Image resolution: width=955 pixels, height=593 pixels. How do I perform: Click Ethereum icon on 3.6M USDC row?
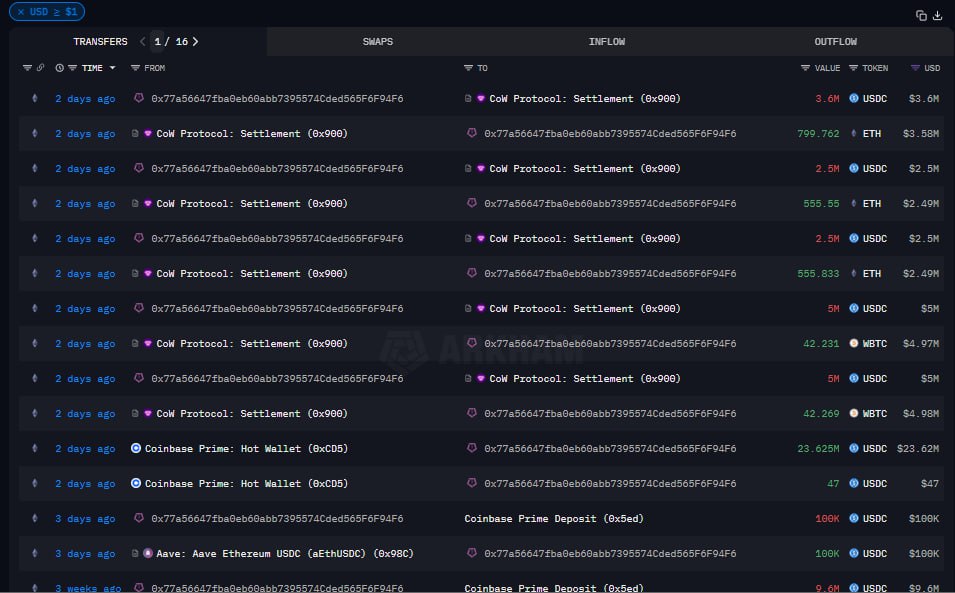35,98
